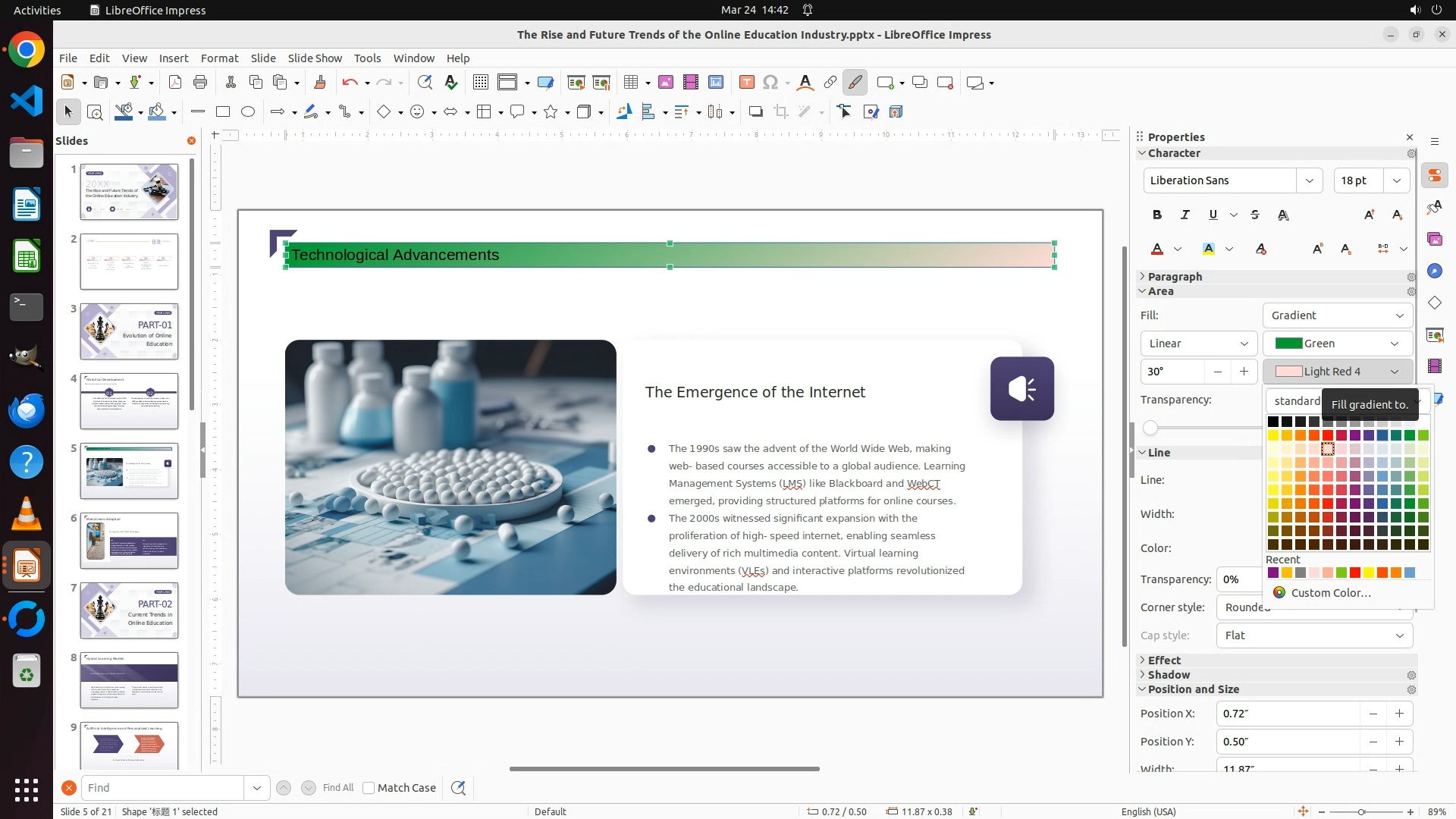The width and height of the screenshot is (1456, 819).
Task: Open the font name Liberation Sans dropdown
Action: click(1310, 180)
